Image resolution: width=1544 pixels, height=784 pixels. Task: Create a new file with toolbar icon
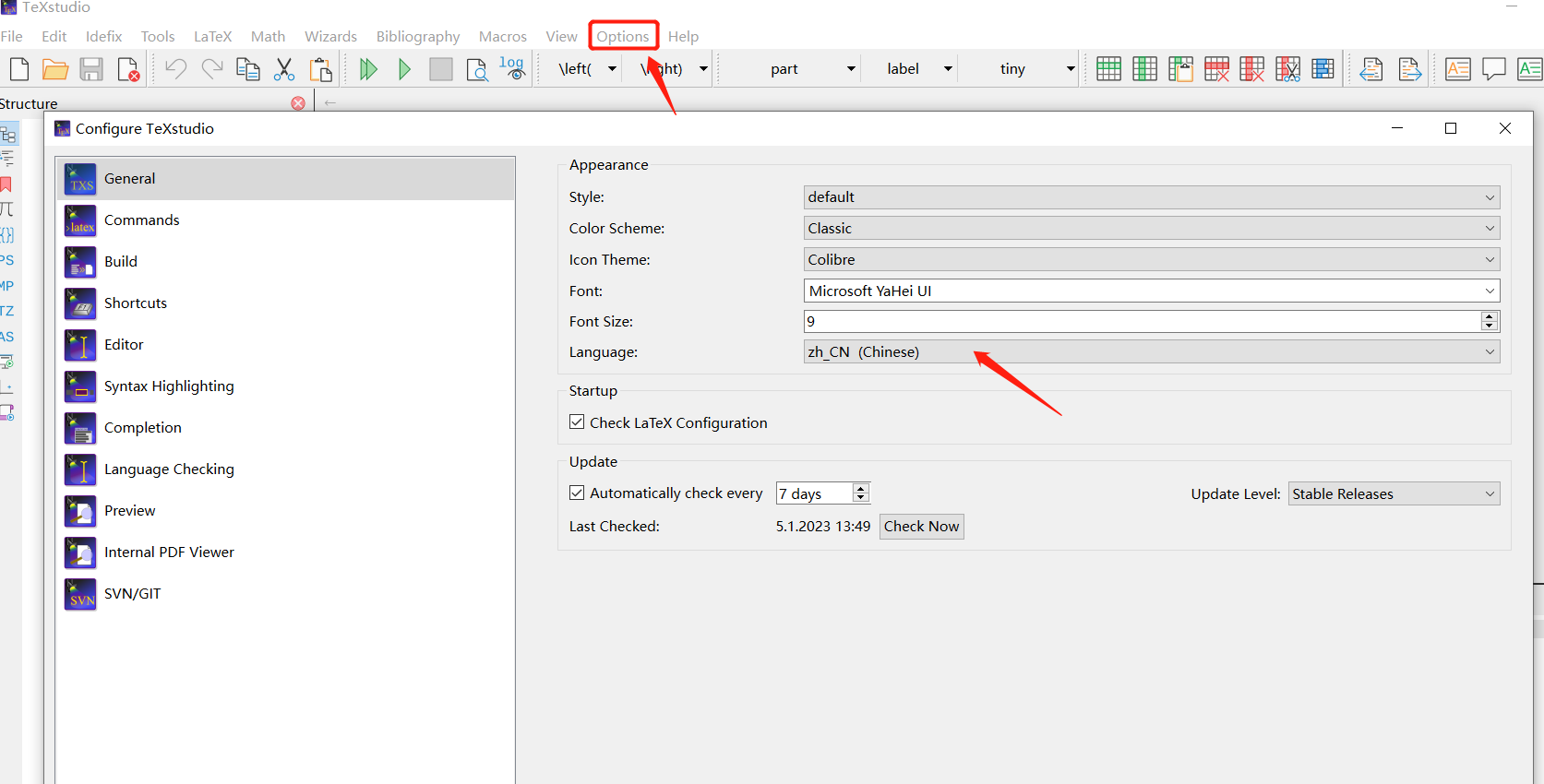[19, 69]
